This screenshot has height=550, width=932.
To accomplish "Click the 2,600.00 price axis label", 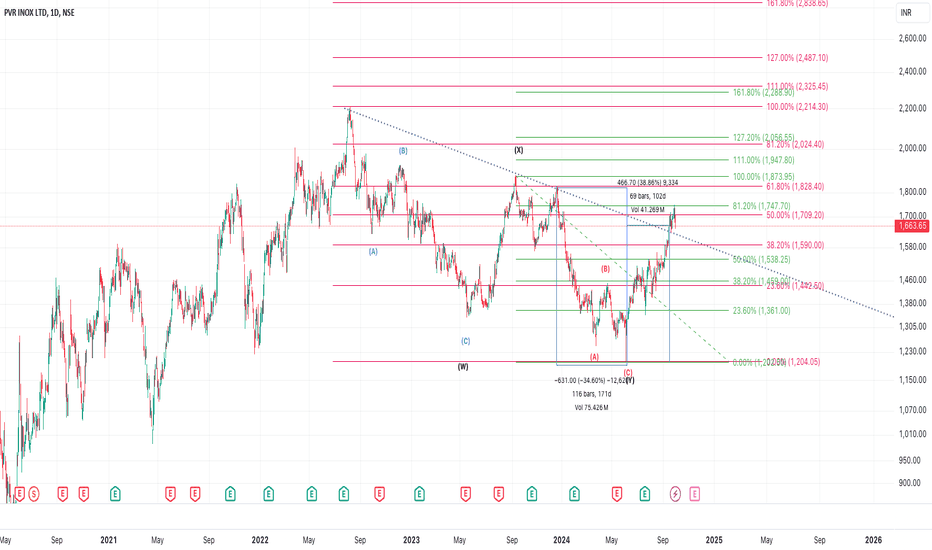I will tap(912, 38).
